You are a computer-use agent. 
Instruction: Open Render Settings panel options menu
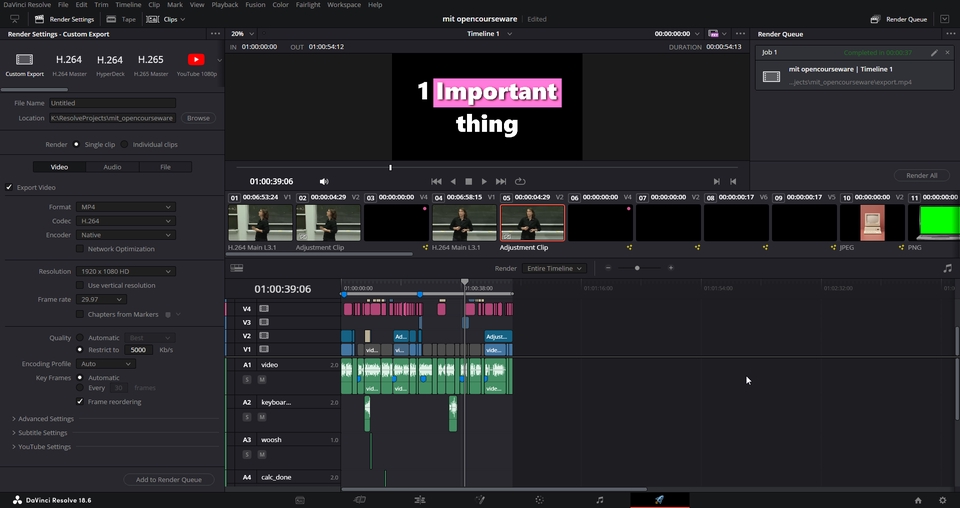(215, 34)
